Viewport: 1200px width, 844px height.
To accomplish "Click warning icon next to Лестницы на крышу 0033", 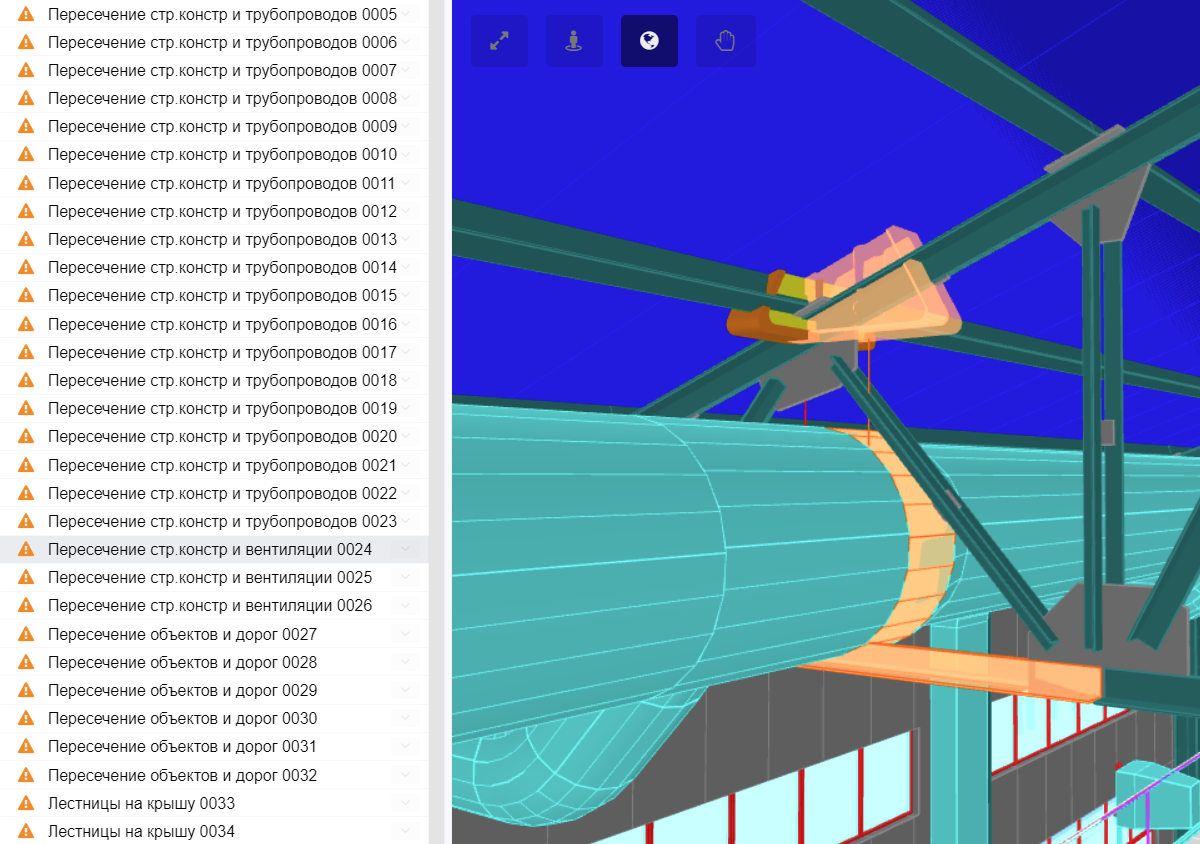I will pos(26,803).
